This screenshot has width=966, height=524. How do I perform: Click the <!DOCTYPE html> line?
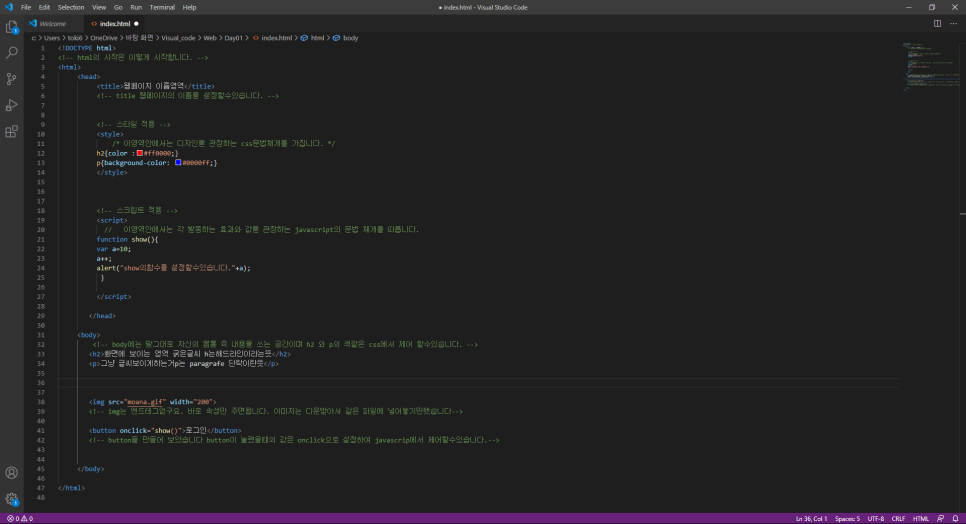click(x=86, y=48)
